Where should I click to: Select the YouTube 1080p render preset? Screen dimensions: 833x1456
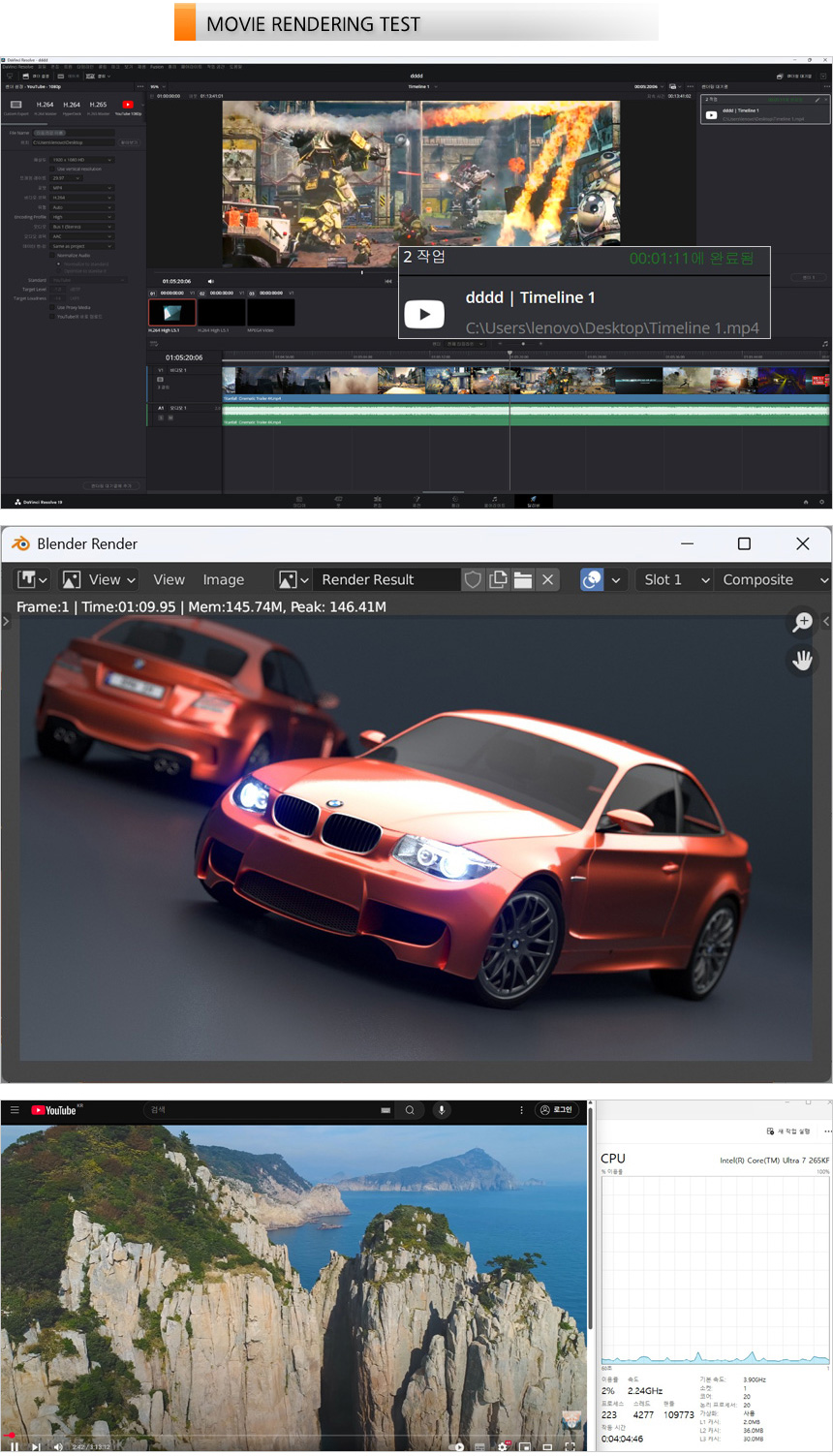[128, 107]
